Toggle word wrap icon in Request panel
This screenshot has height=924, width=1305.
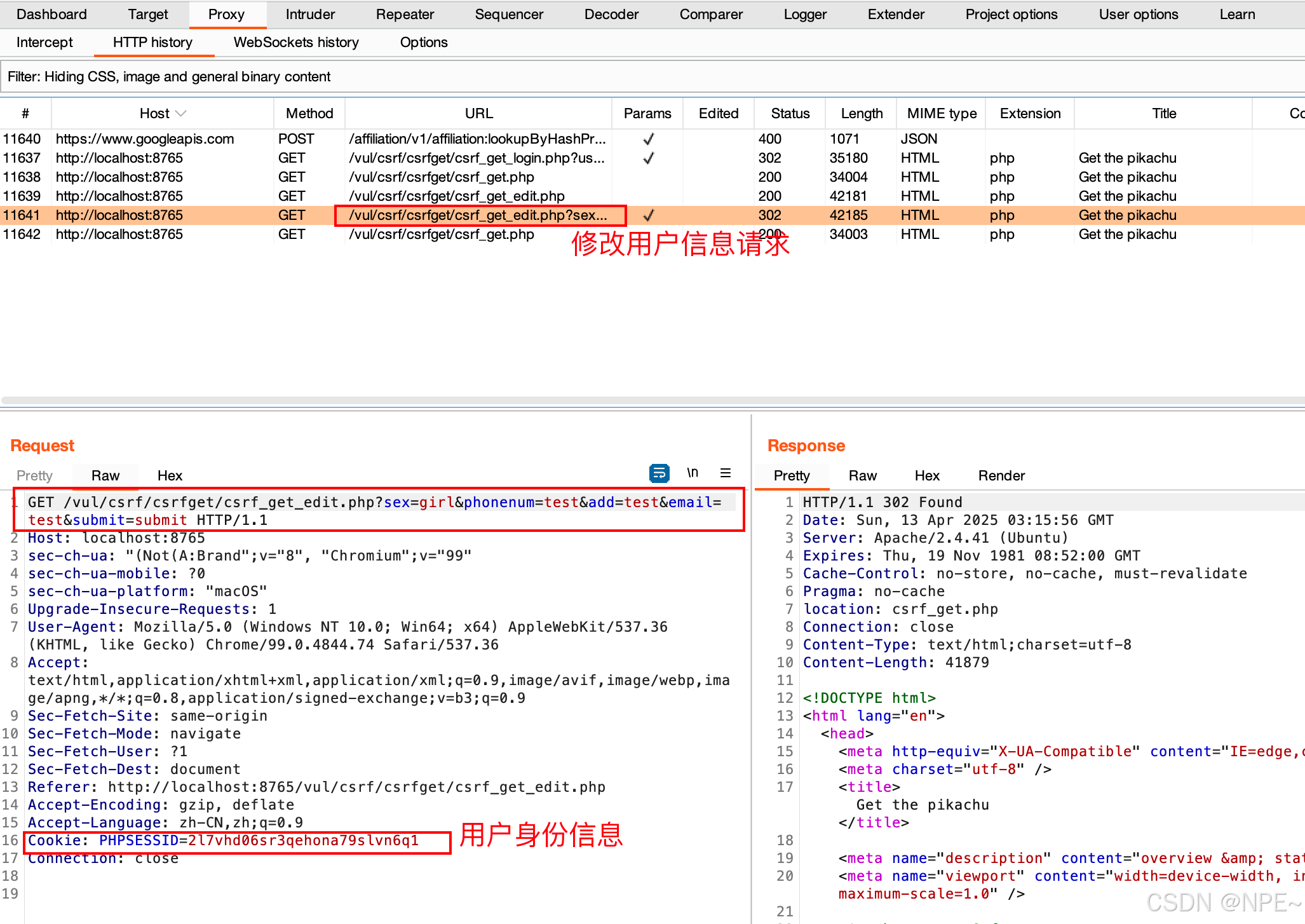659,473
